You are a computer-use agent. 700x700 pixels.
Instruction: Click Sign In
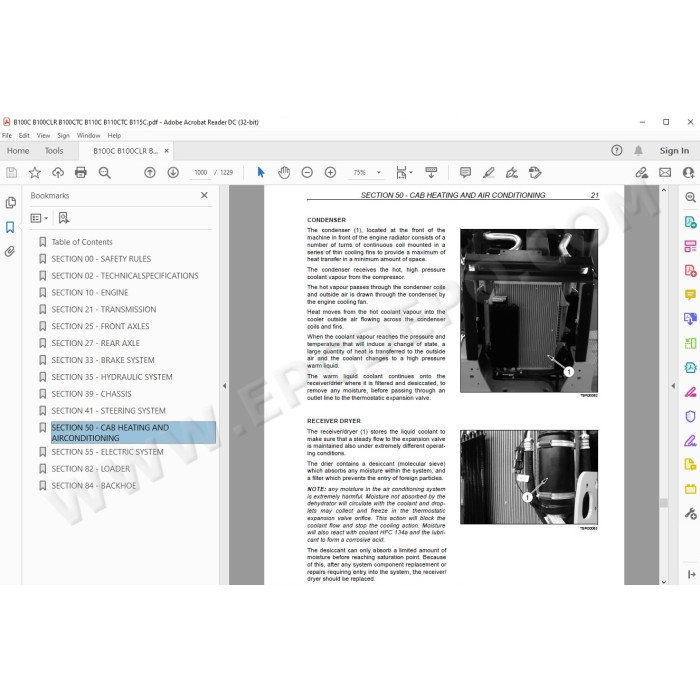[674, 151]
